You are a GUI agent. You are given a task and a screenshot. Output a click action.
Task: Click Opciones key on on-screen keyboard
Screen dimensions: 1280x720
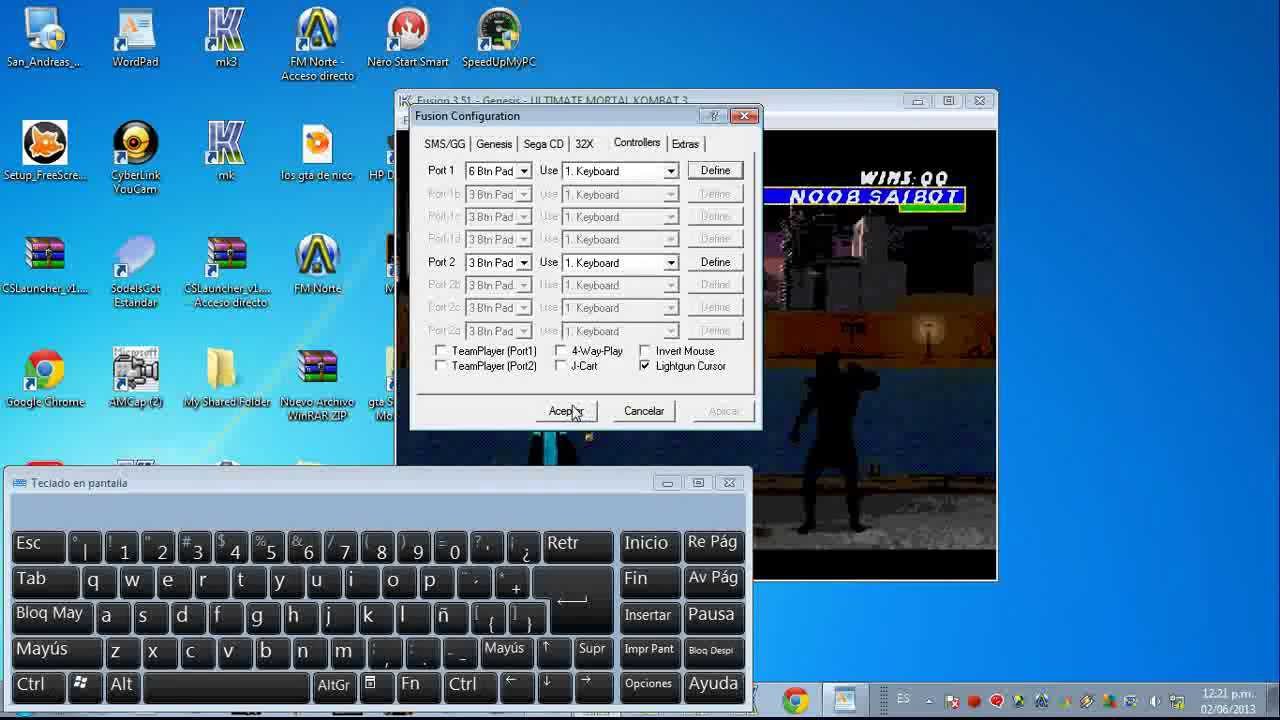(x=649, y=685)
